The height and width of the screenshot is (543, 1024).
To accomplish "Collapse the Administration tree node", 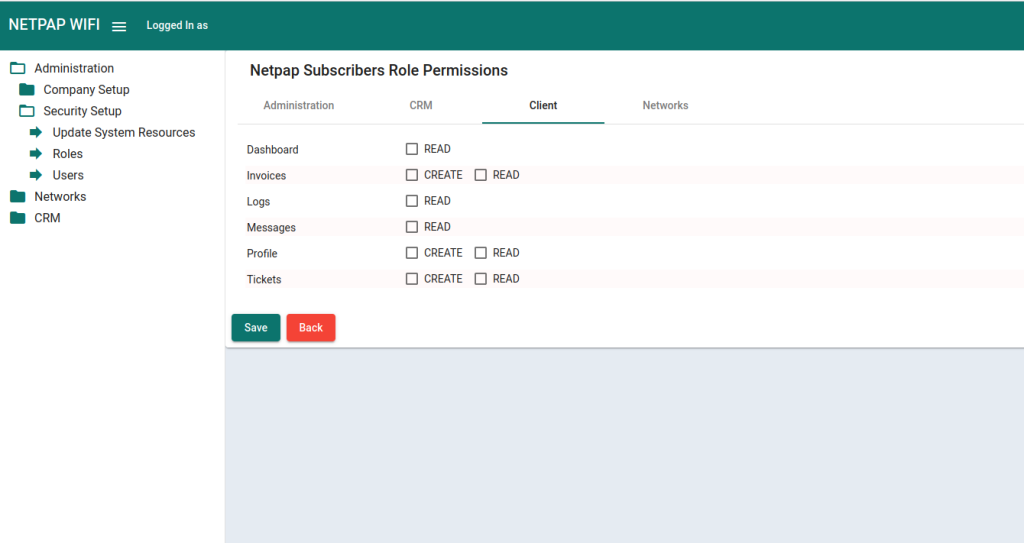I will [x=74, y=68].
